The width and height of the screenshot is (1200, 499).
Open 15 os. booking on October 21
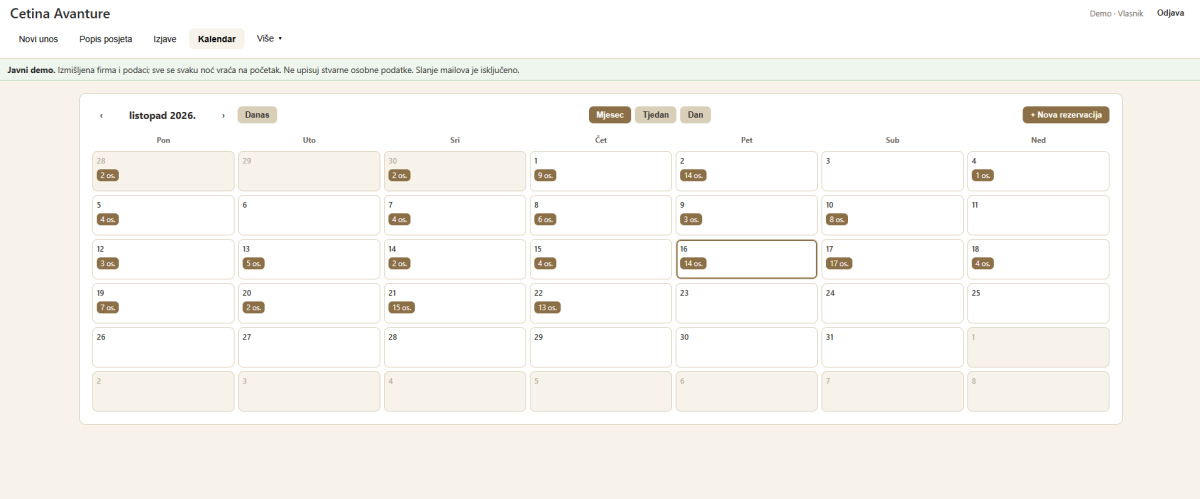click(402, 307)
